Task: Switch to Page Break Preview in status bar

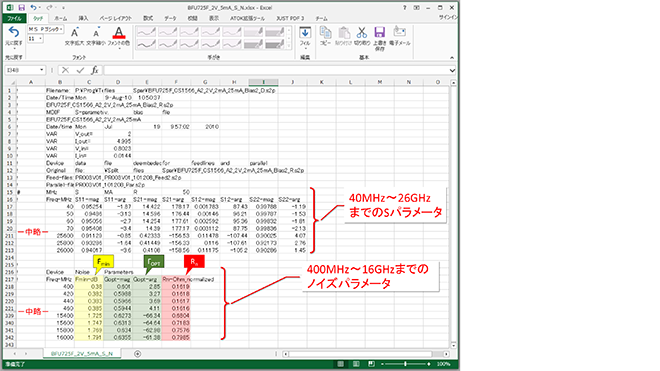Action: pyautogui.click(x=371, y=364)
